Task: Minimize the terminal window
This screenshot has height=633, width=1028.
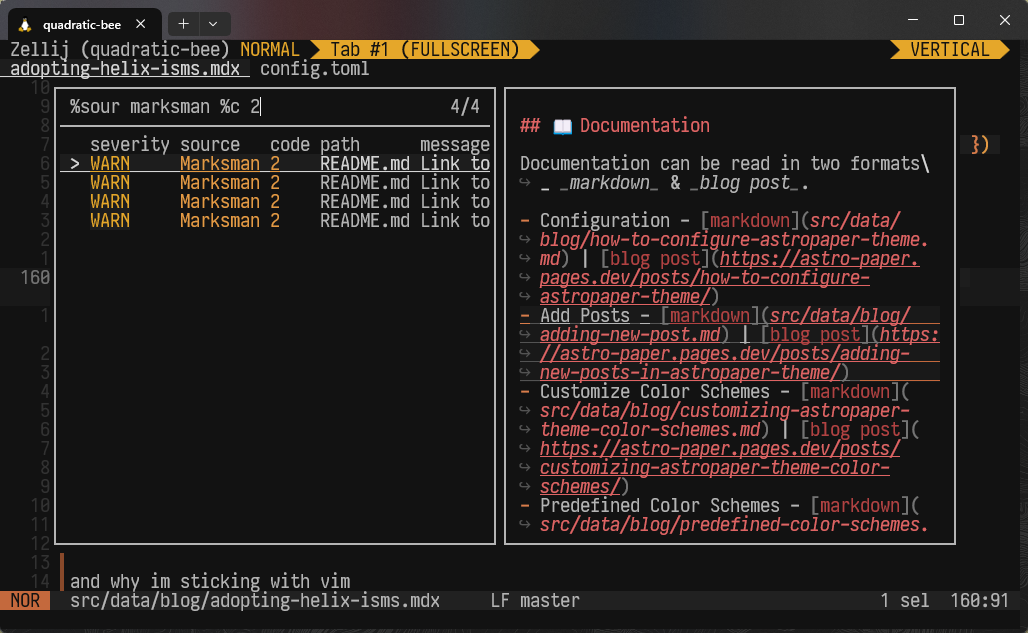Action: point(913,20)
